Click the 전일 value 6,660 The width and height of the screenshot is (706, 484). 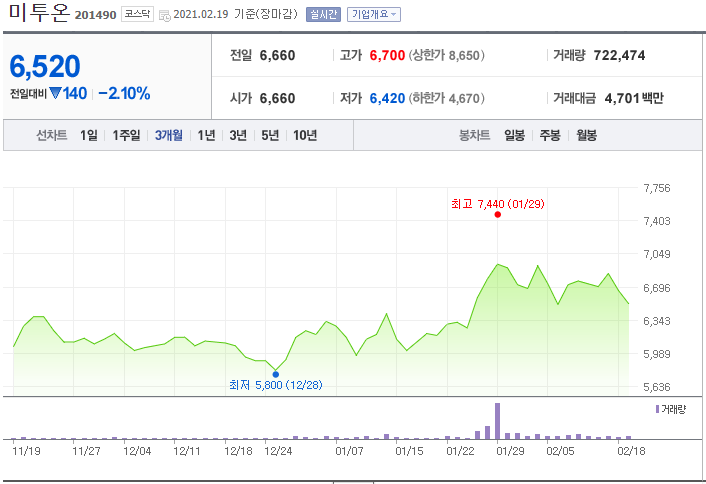(277, 55)
